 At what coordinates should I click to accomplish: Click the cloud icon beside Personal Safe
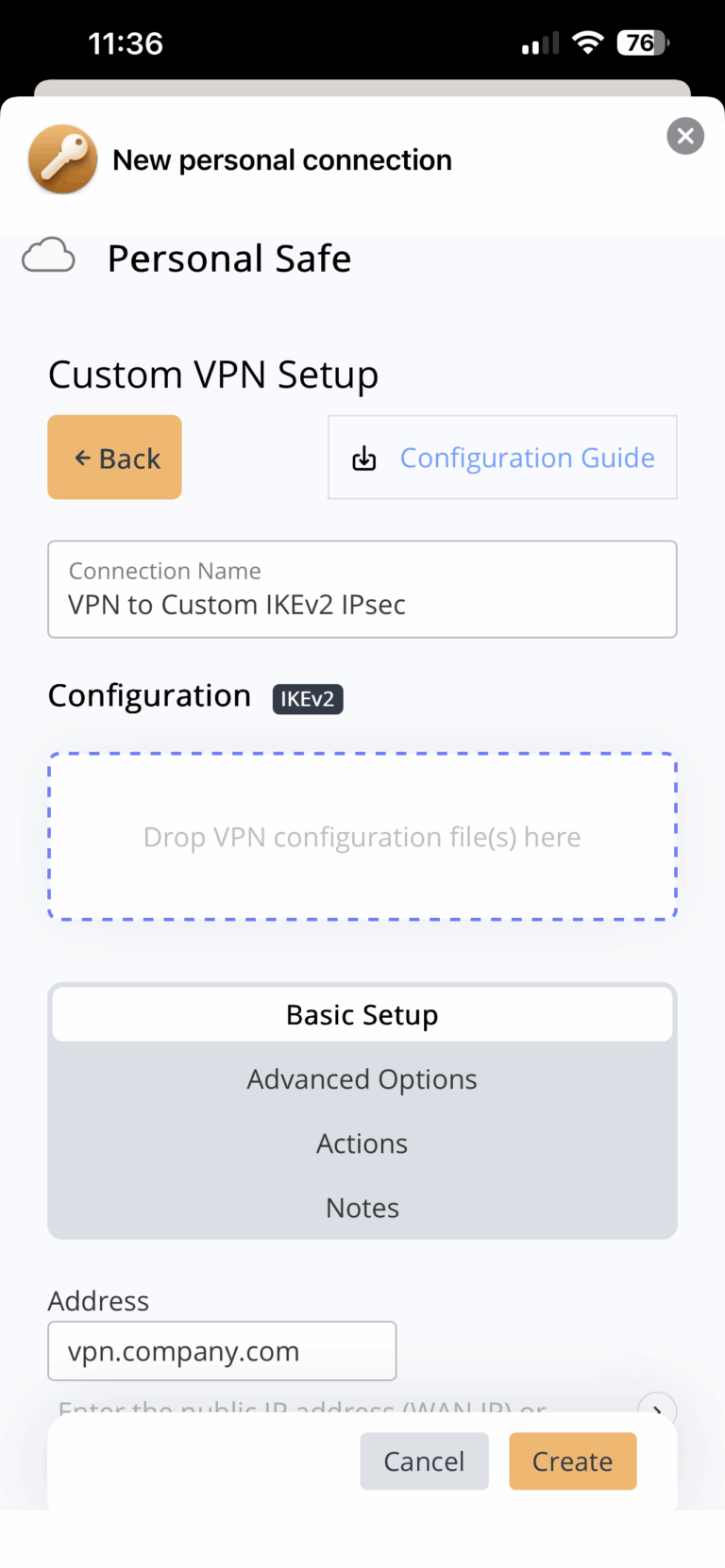pyautogui.click(x=48, y=255)
